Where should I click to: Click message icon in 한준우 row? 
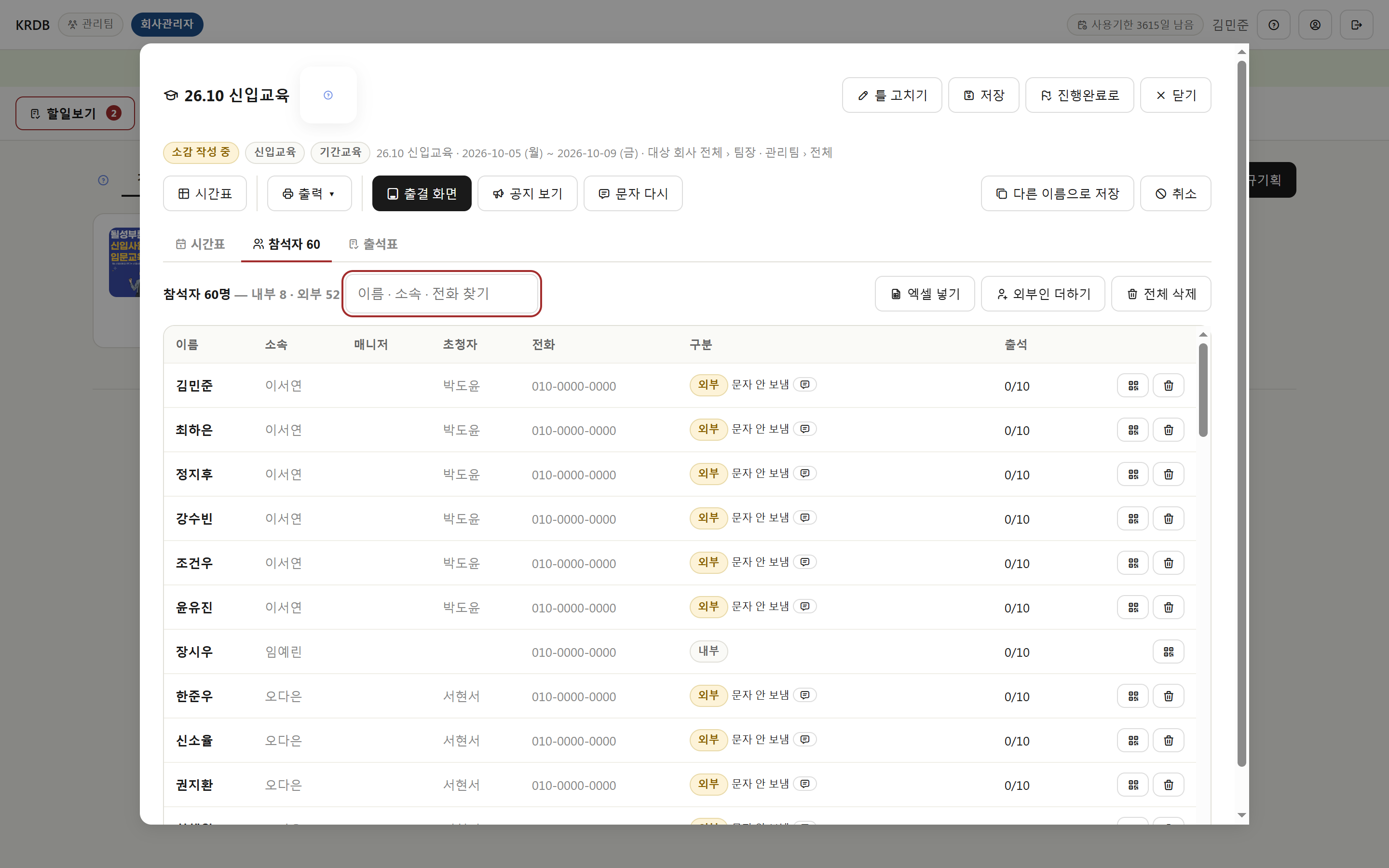tap(804, 695)
